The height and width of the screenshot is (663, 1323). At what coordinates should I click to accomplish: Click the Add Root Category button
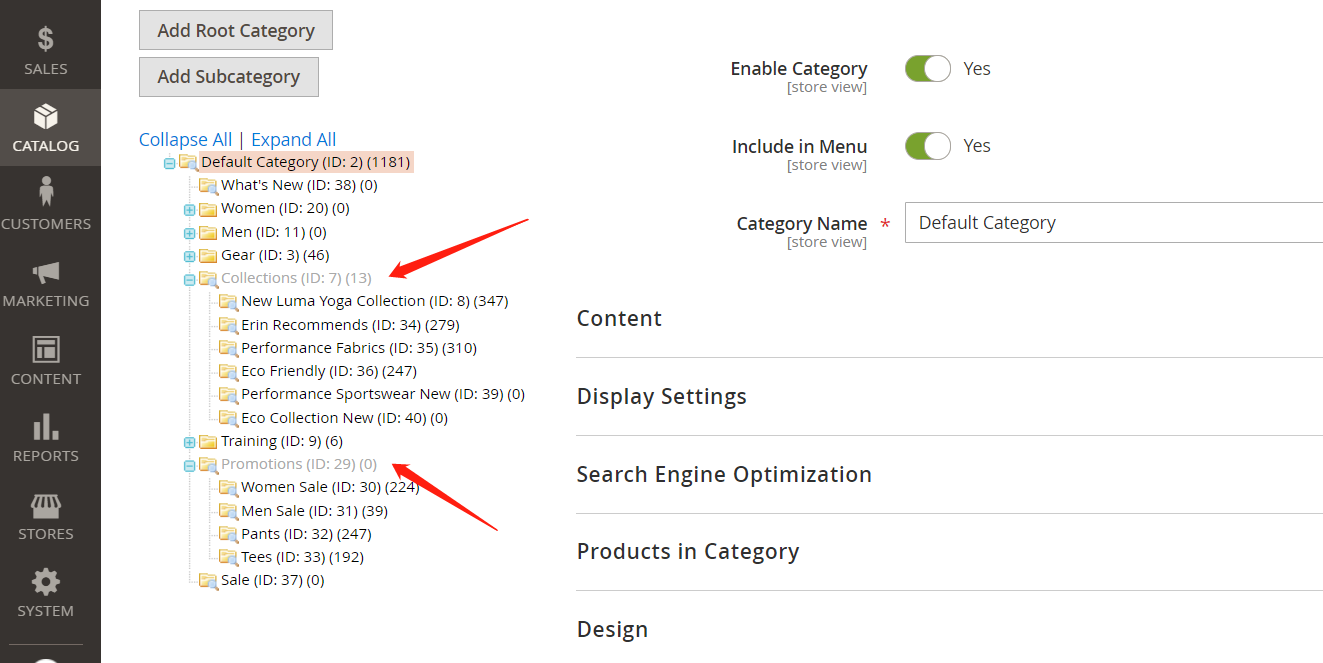[236, 30]
